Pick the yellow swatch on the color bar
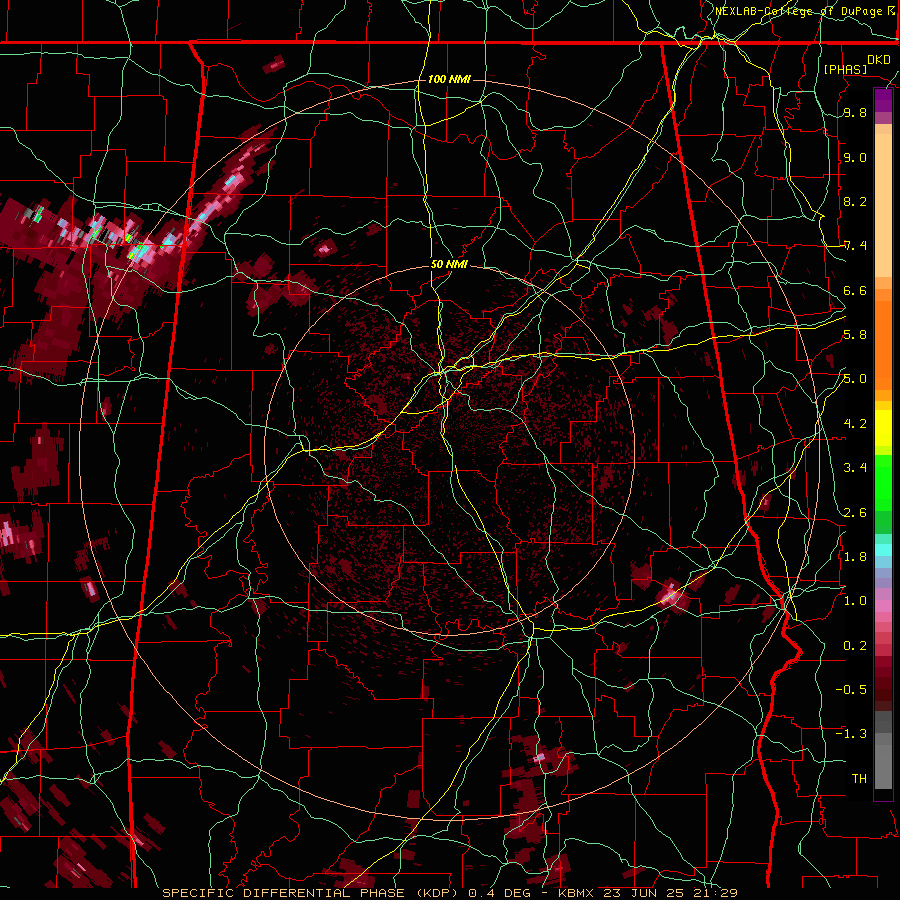Screen dimensions: 900x900 883,428
